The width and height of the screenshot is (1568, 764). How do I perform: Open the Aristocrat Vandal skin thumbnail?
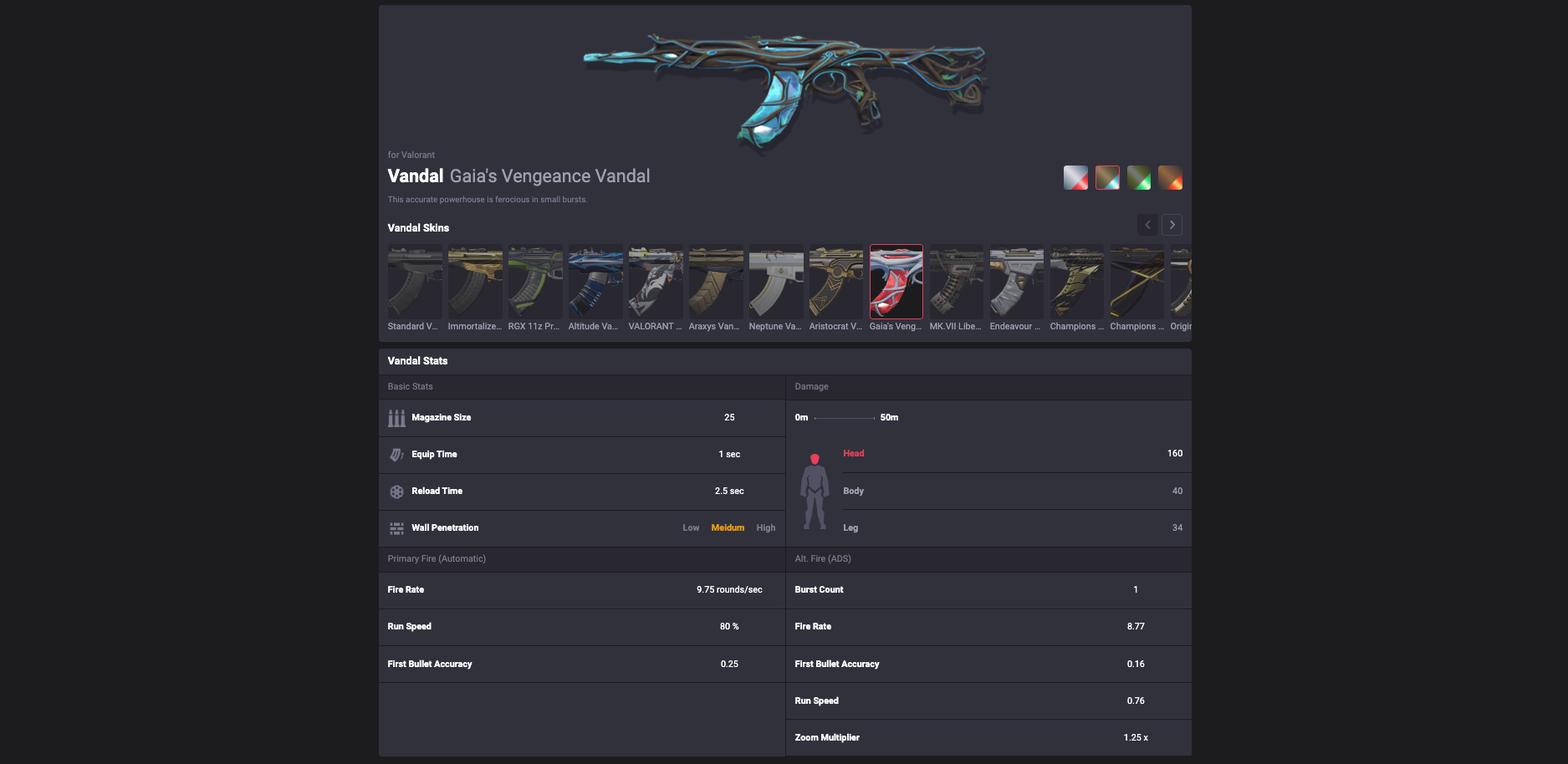click(836, 282)
